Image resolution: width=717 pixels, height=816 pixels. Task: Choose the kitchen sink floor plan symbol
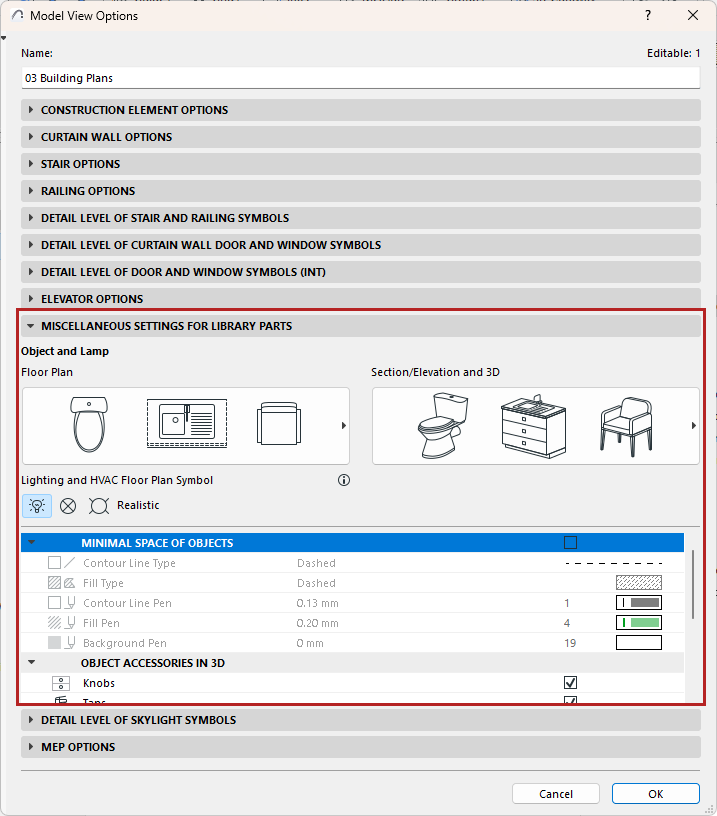[x=187, y=423]
